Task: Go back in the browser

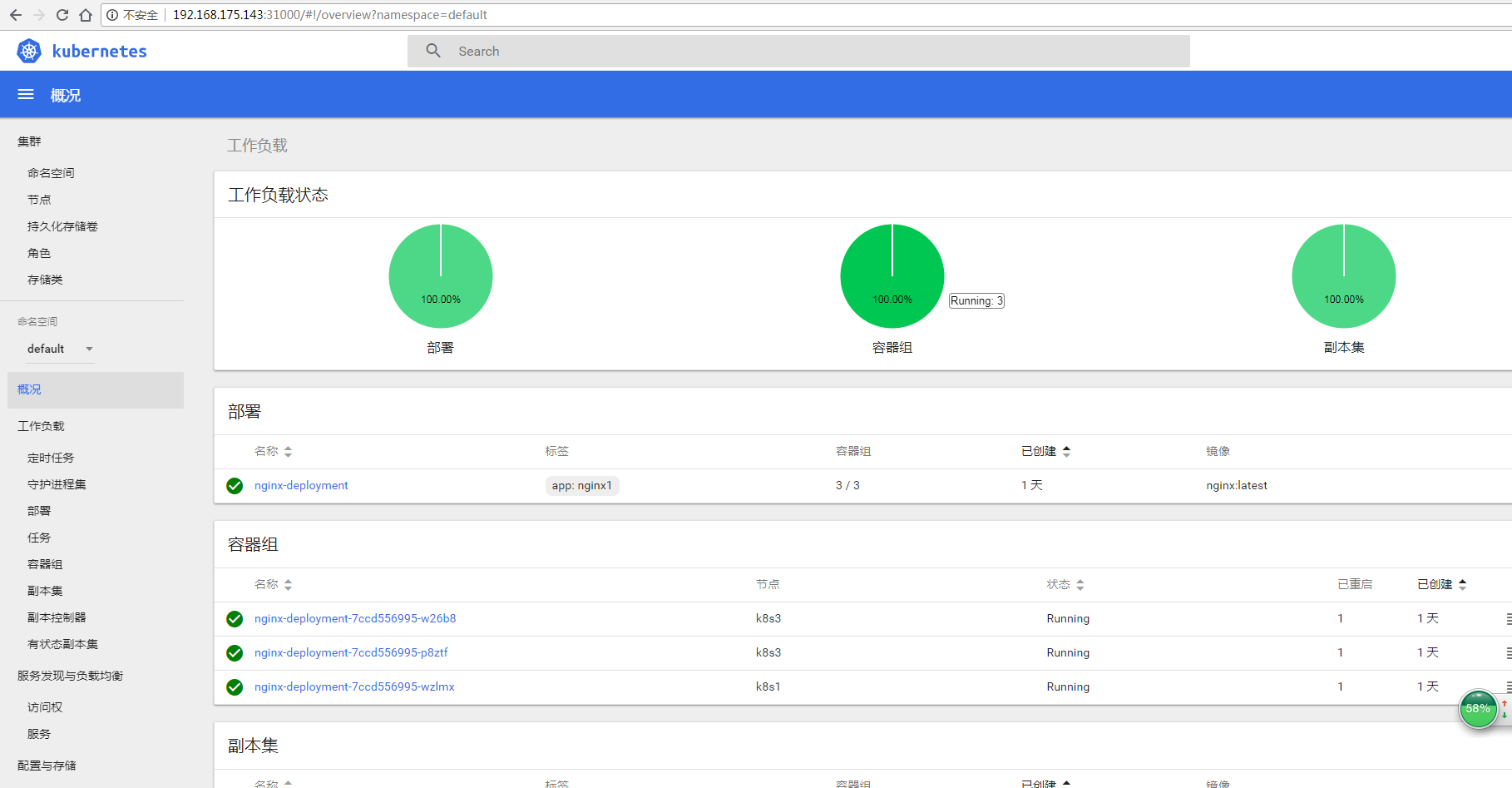Action: pos(16,15)
